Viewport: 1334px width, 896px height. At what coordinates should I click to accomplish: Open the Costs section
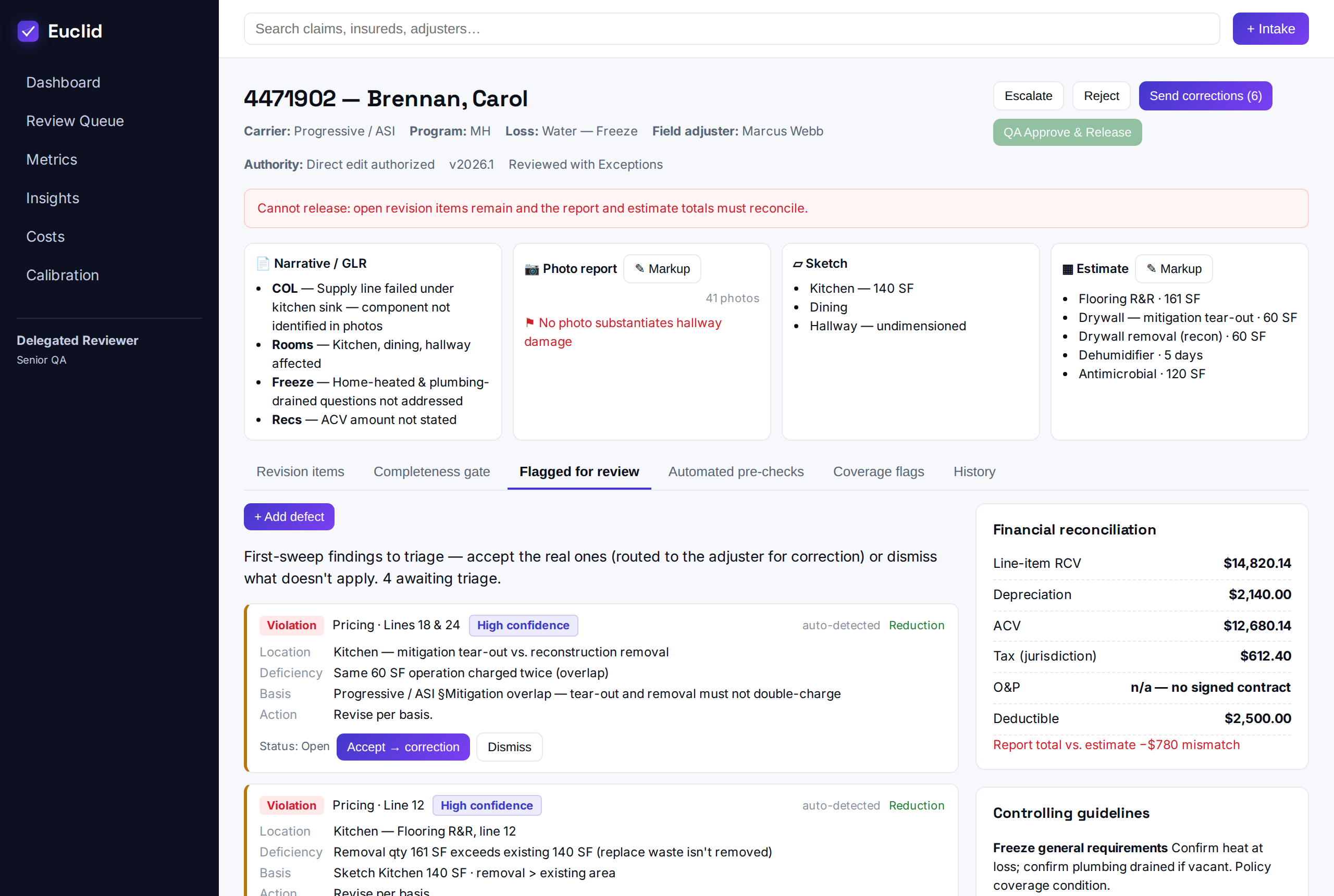click(x=45, y=237)
